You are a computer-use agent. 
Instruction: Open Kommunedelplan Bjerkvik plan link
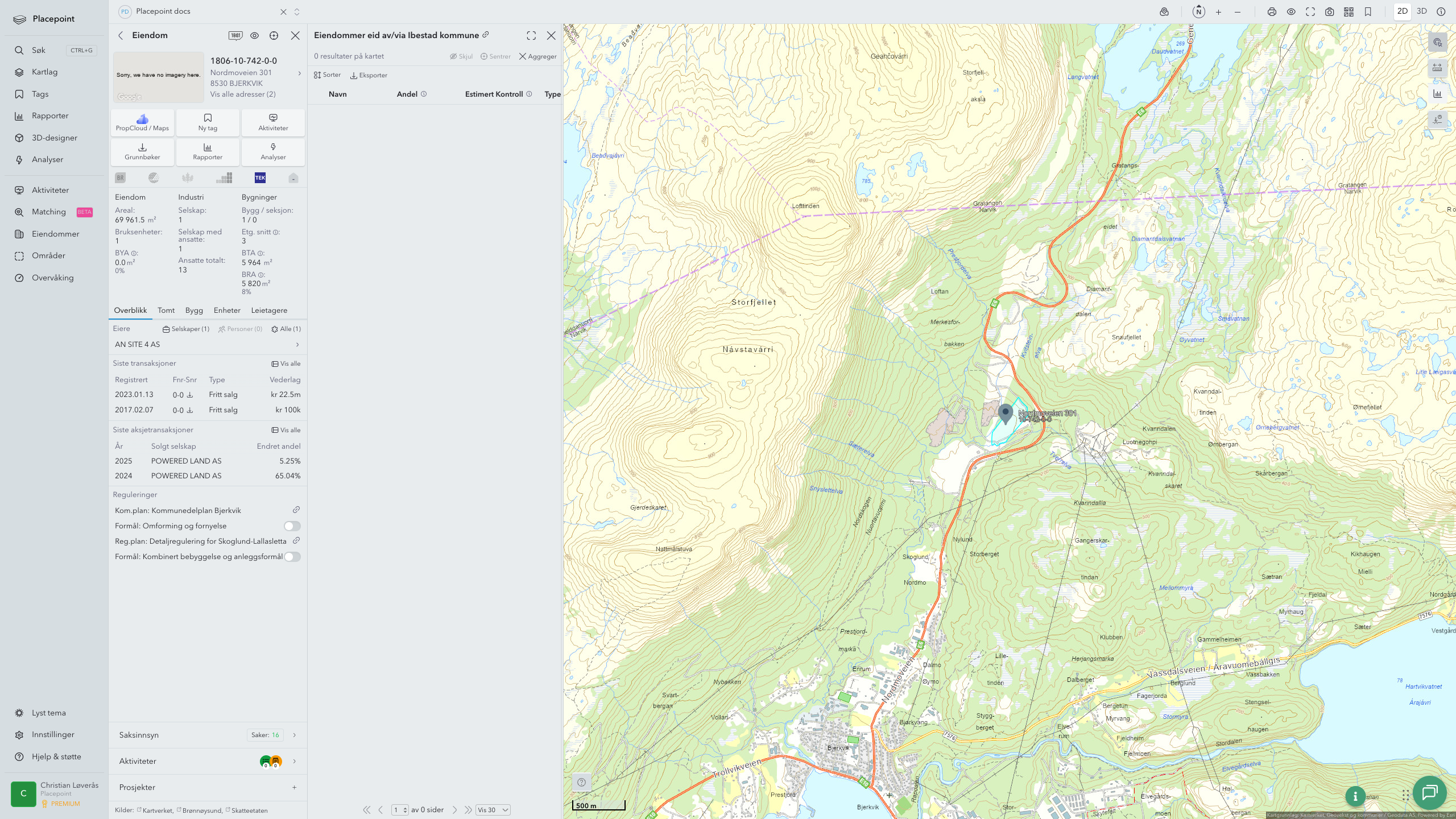(296, 510)
